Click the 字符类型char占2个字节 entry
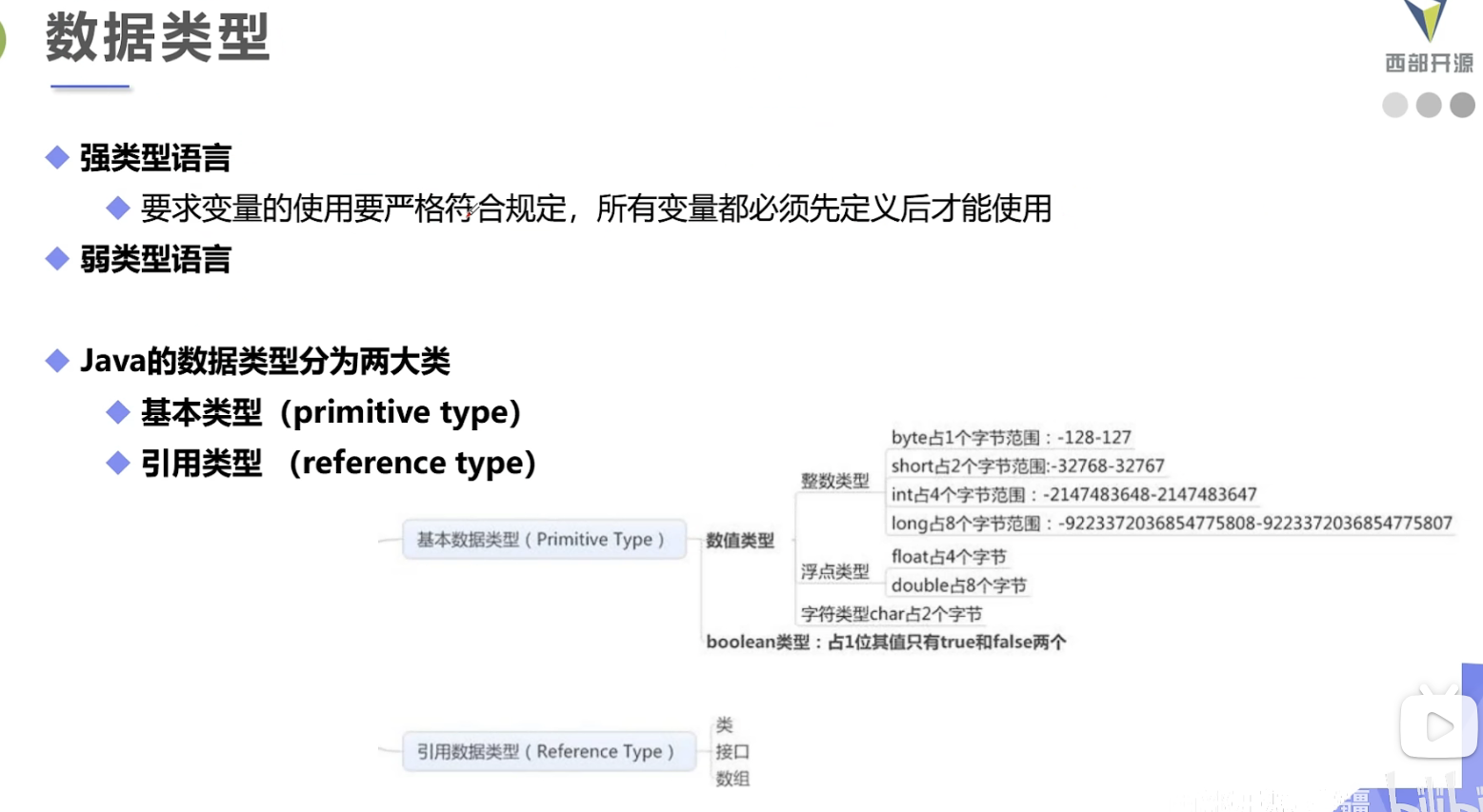Image resolution: width=1483 pixels, height=812 pixels. (x=892, y=614)
